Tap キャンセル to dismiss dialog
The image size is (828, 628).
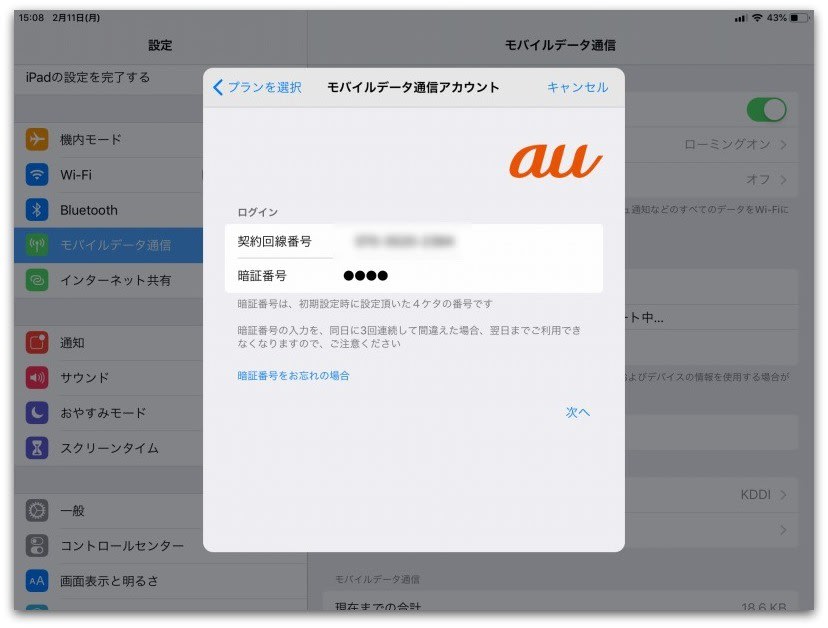click(577, 87)
